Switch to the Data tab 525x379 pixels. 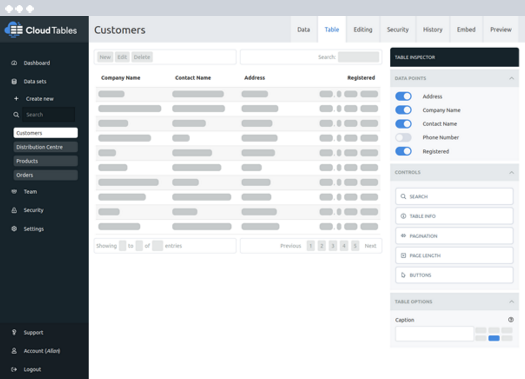point(304,29)
